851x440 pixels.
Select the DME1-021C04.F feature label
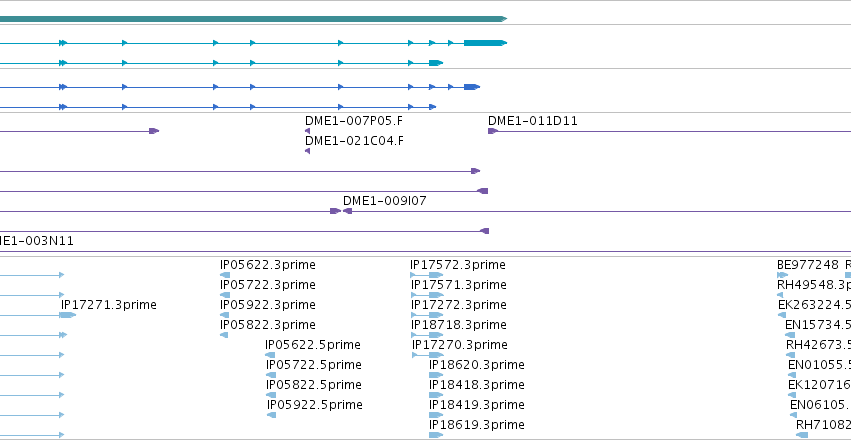[x=354, y=141]
